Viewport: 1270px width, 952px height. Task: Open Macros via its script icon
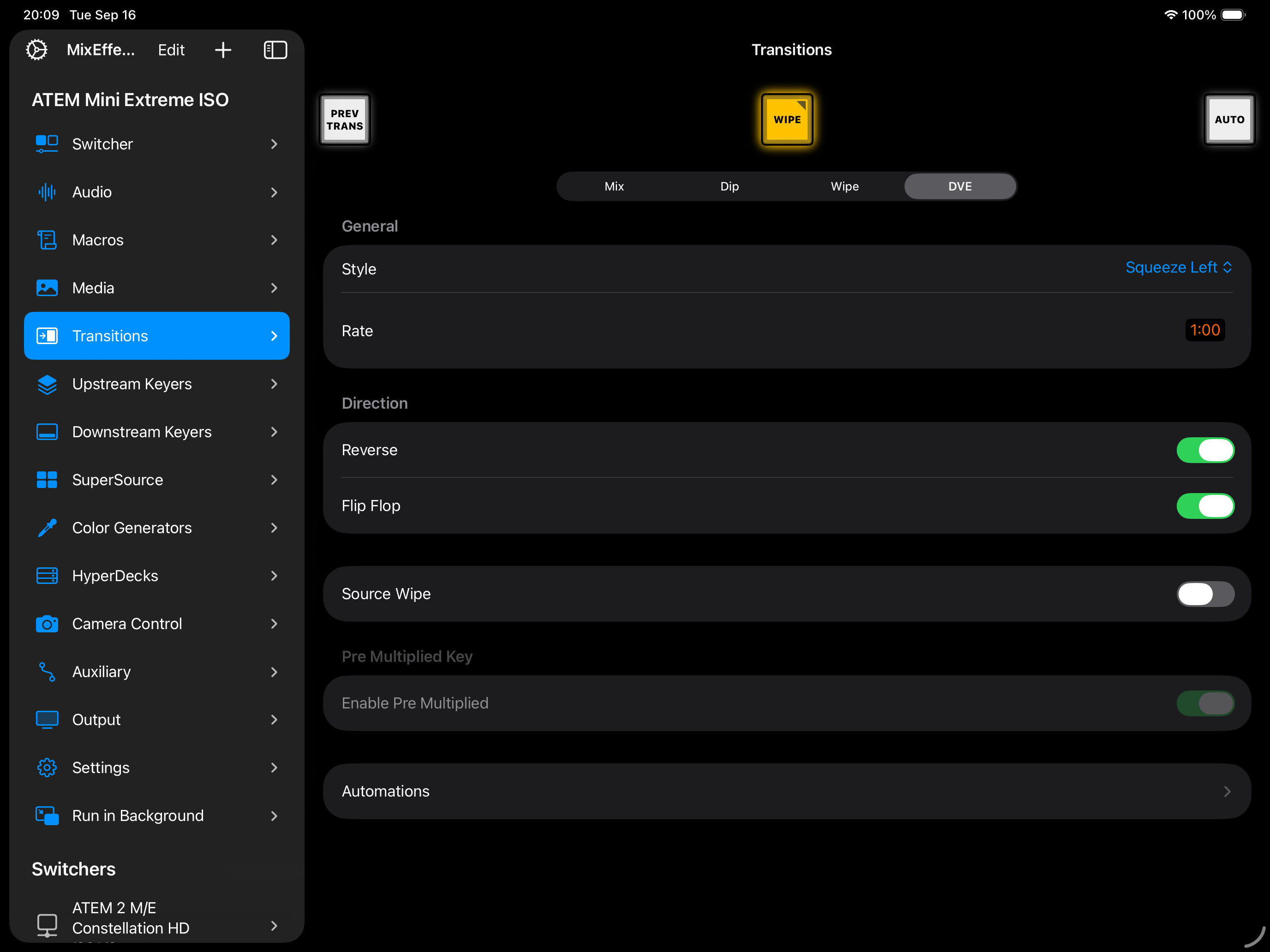[47, 240]
